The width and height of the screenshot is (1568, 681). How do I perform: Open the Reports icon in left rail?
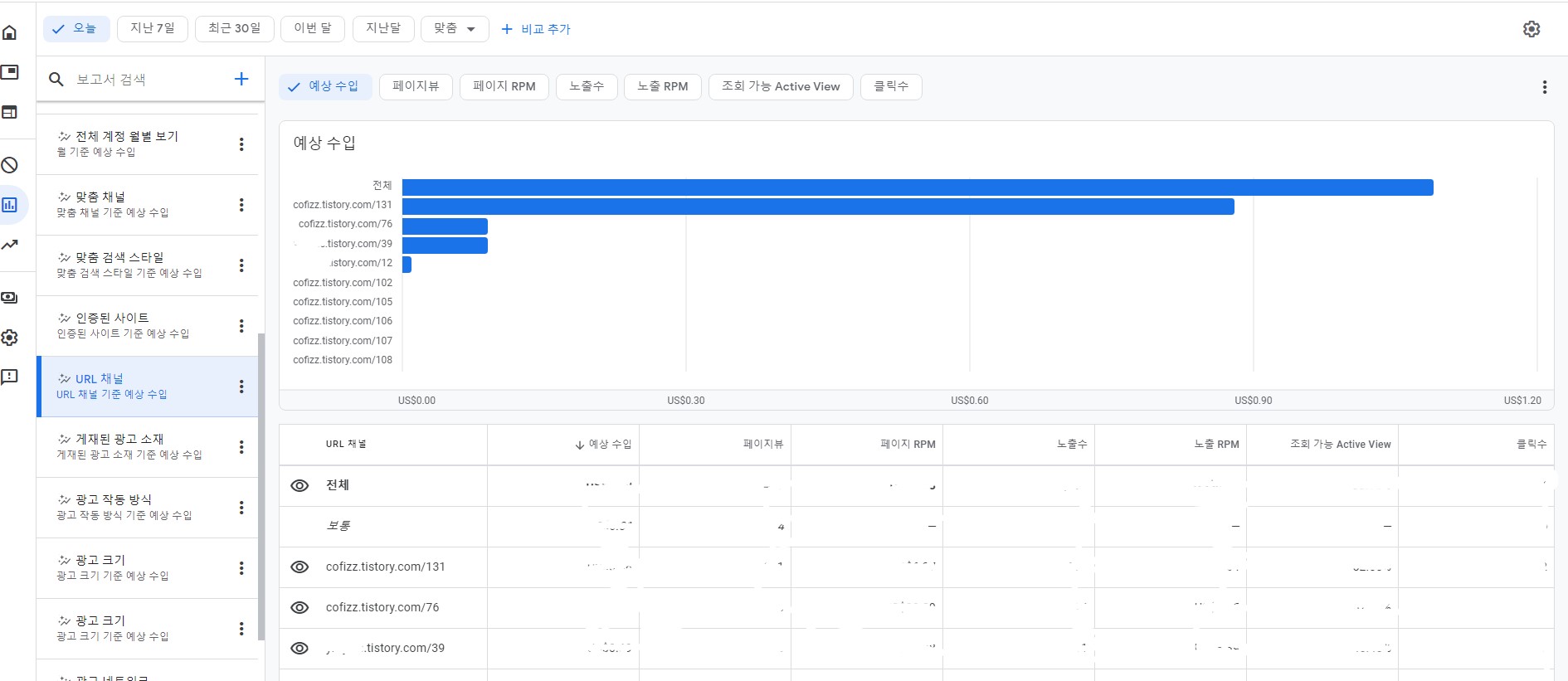coord(10,205)
